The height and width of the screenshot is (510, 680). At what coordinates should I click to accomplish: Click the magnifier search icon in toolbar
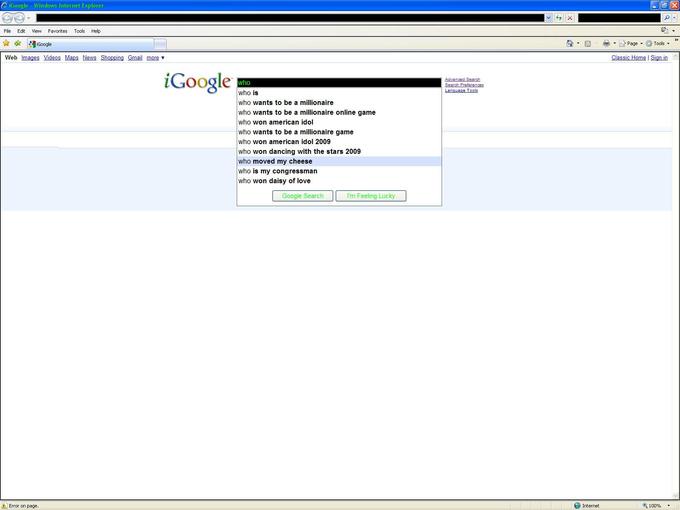tap(667, 18)
